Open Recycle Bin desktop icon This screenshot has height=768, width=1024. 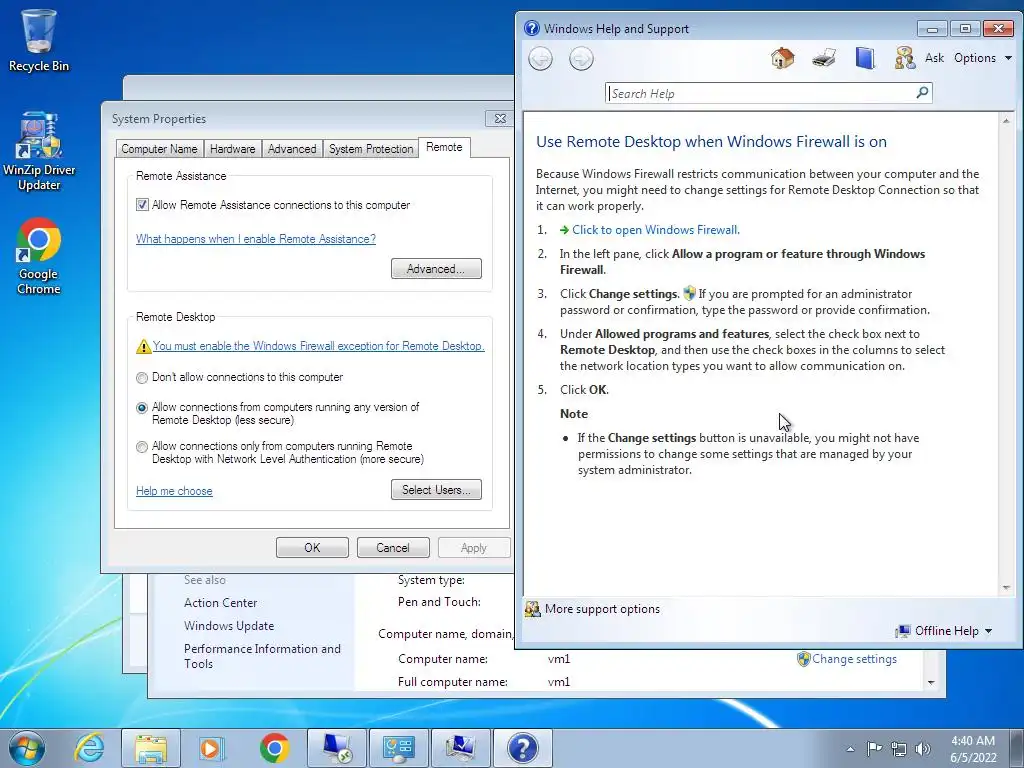click(x=39, y=40)
